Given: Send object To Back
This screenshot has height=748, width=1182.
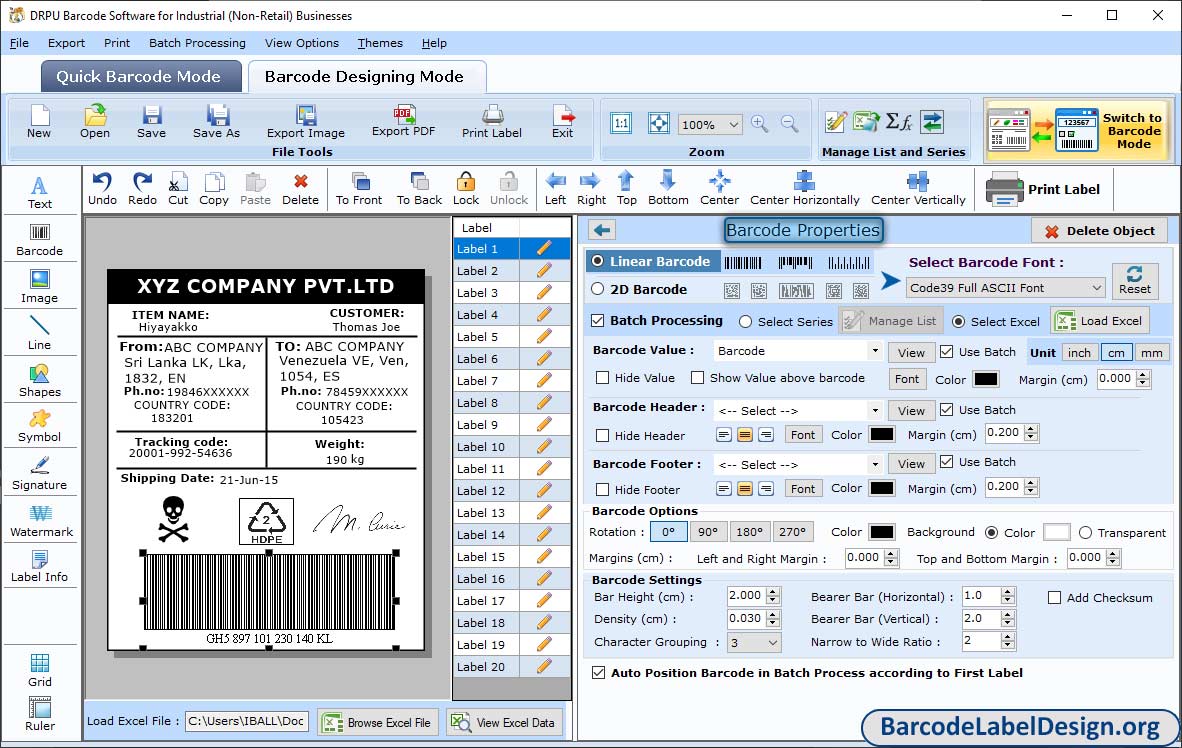Looking at the screenshot, I should 419,189.
